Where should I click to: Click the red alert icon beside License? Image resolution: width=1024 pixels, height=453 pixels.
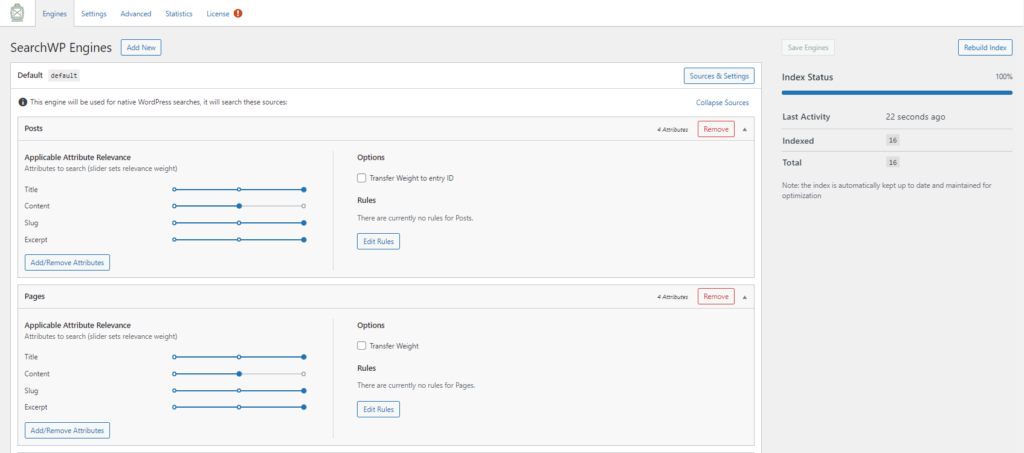coord(238,14)
